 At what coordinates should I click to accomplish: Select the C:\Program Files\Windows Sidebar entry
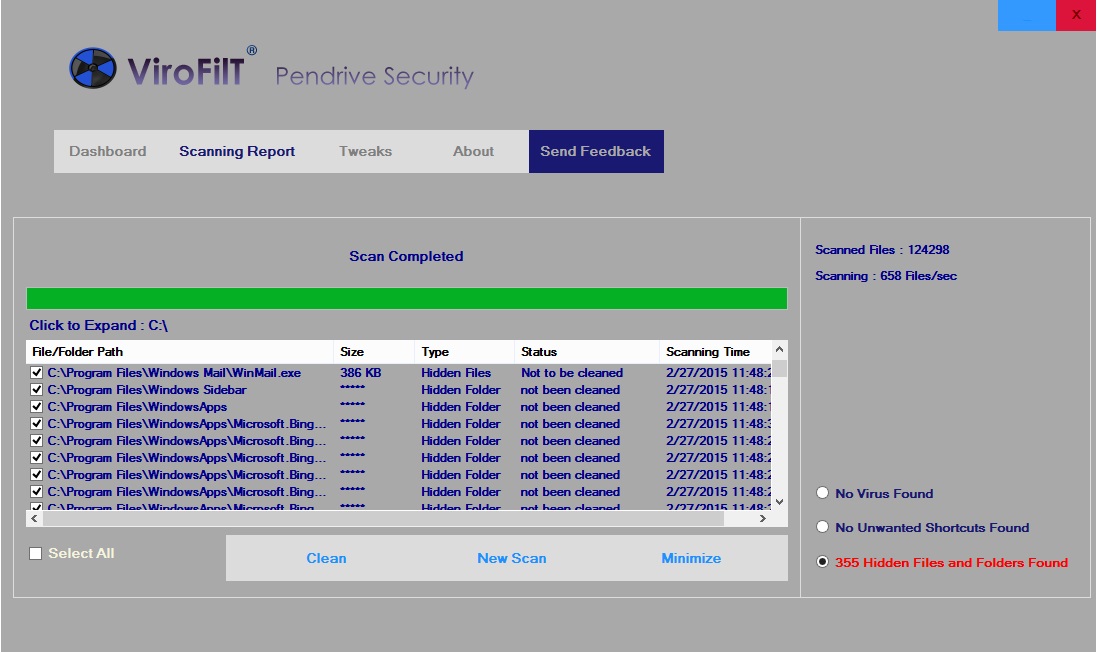[147, 390]
